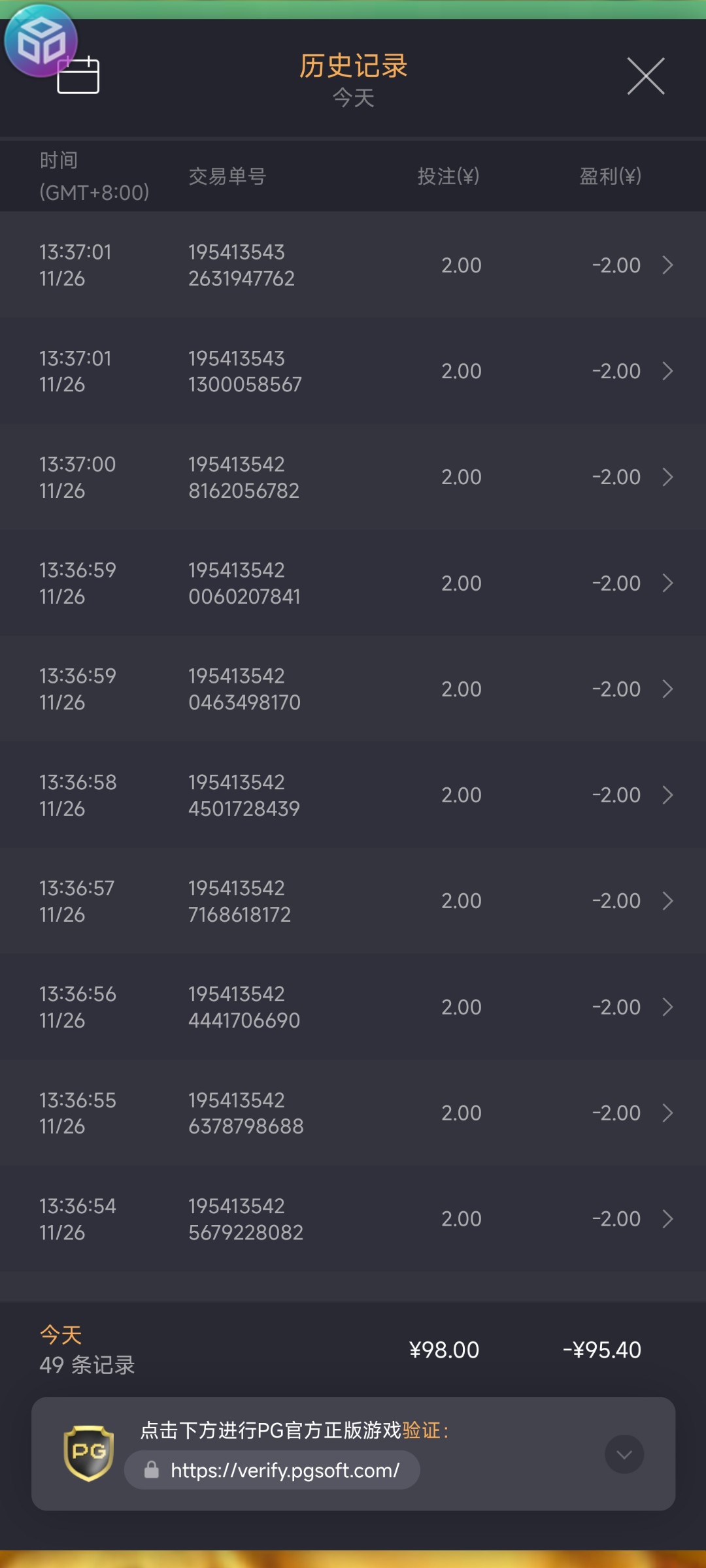Click the orange 验证 verification link text
This screenshot has height=1568, width=706.
pos(421,1430)
